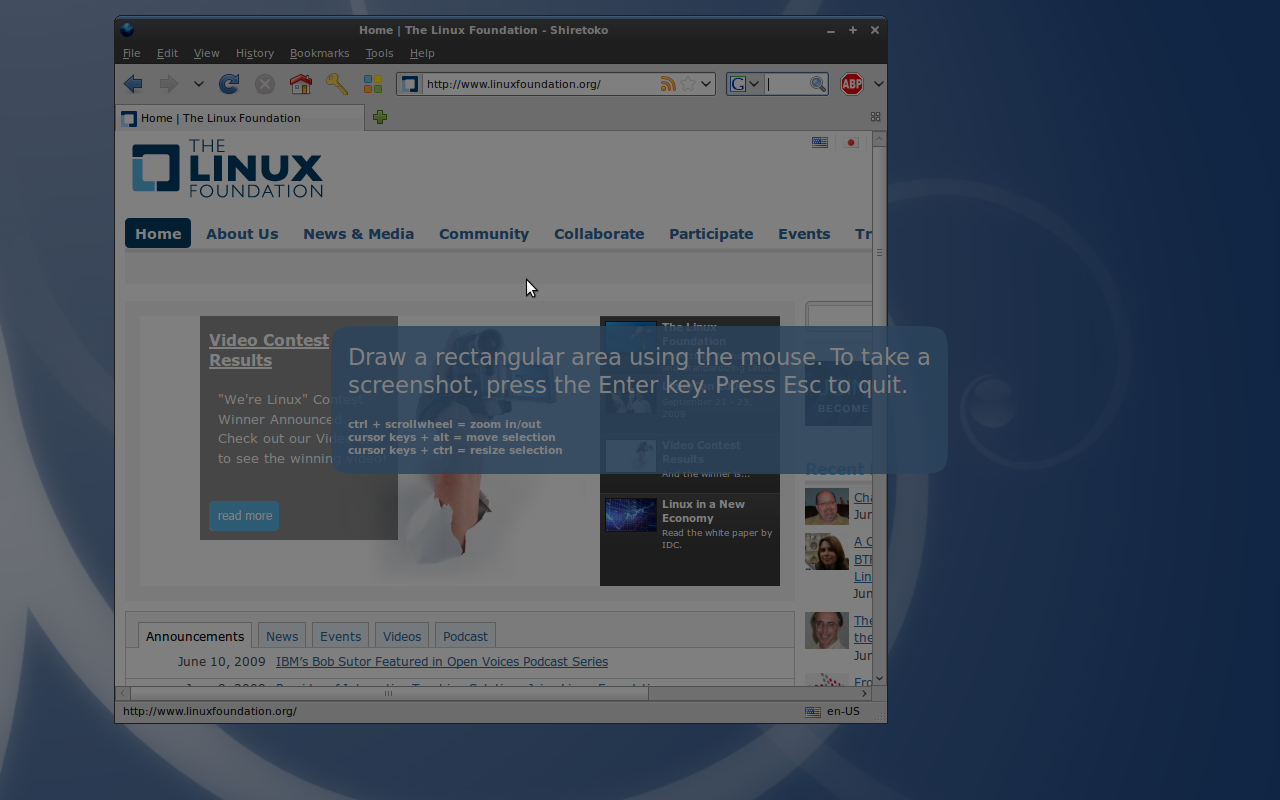Click the colored squares toolbar icon
The height and width of the screenshot is (800, 1280).
pyautogui.click(x=373, y=84)
